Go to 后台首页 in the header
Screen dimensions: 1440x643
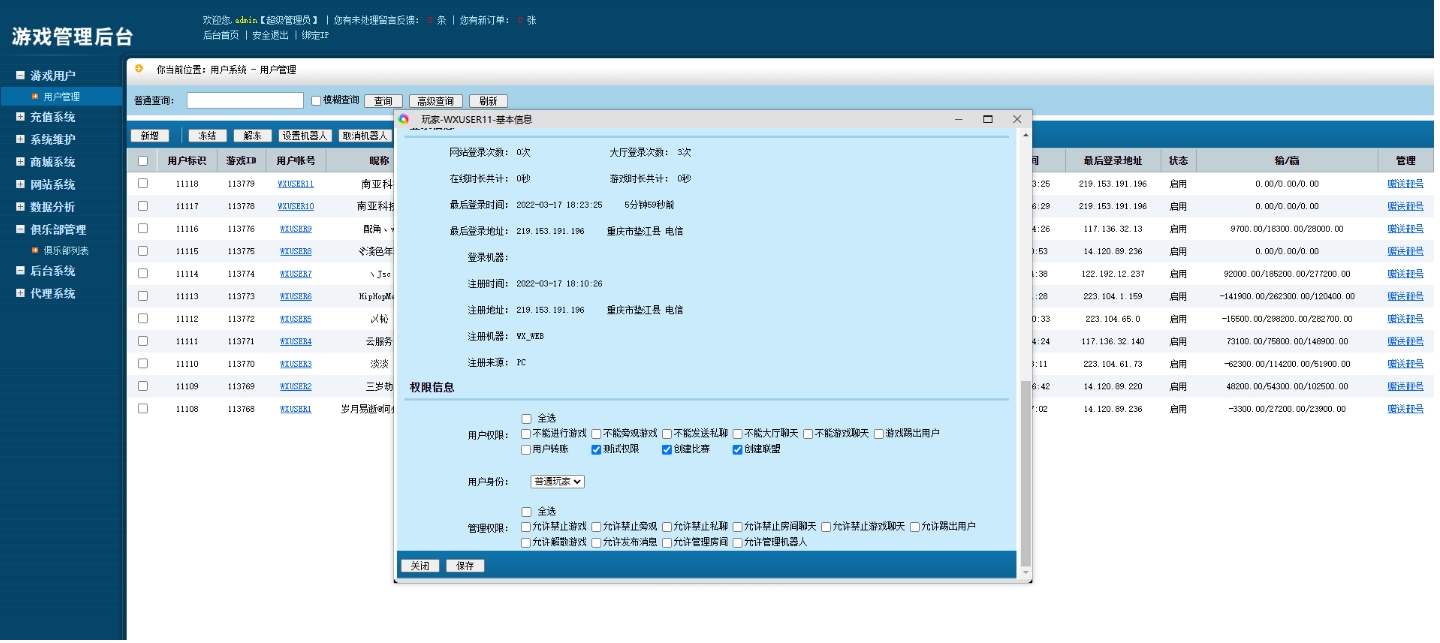(x=221, y=35)
